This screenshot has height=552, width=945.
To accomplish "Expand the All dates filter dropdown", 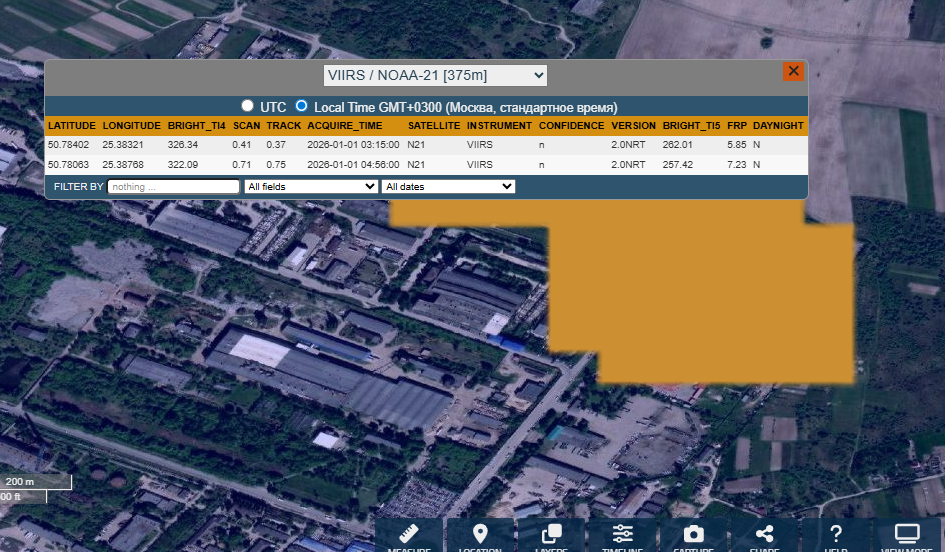I will (x=448, y=187).
